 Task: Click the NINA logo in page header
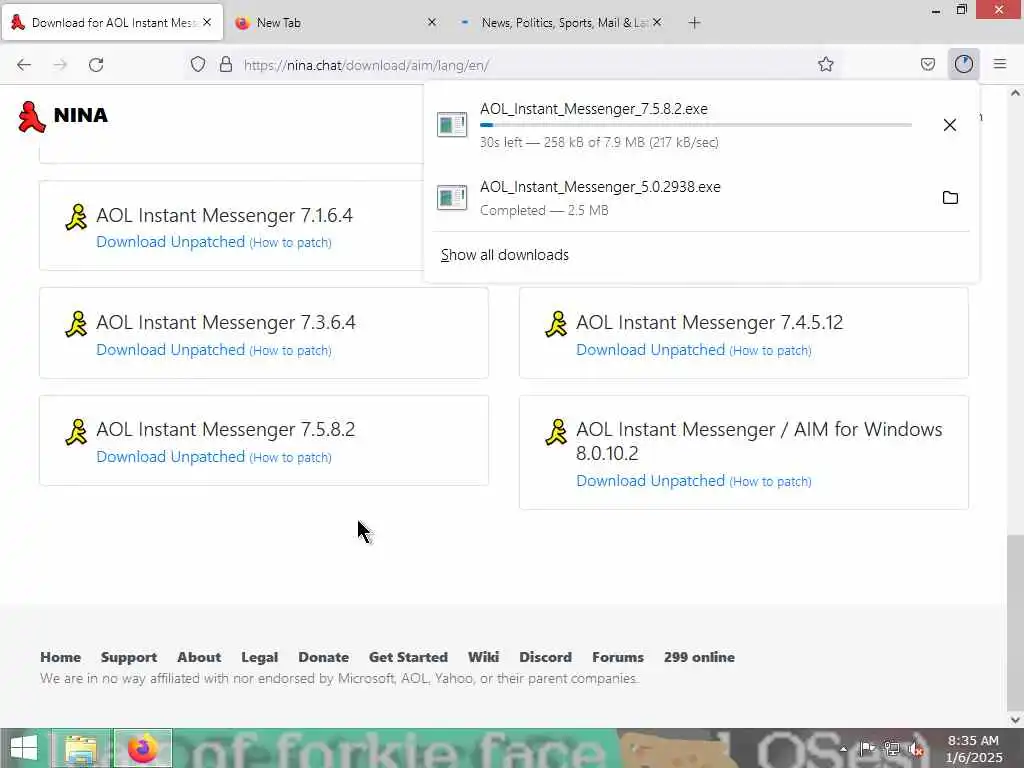pos(63,116)
